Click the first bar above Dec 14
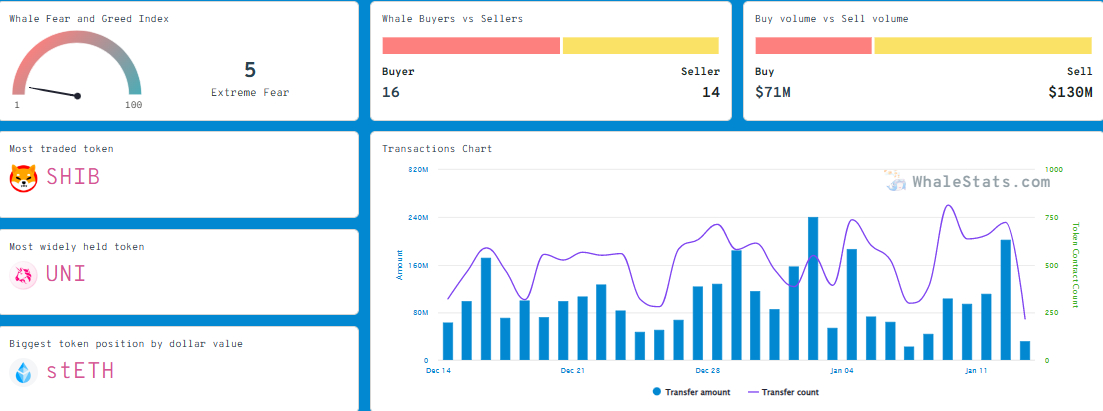 448,341
